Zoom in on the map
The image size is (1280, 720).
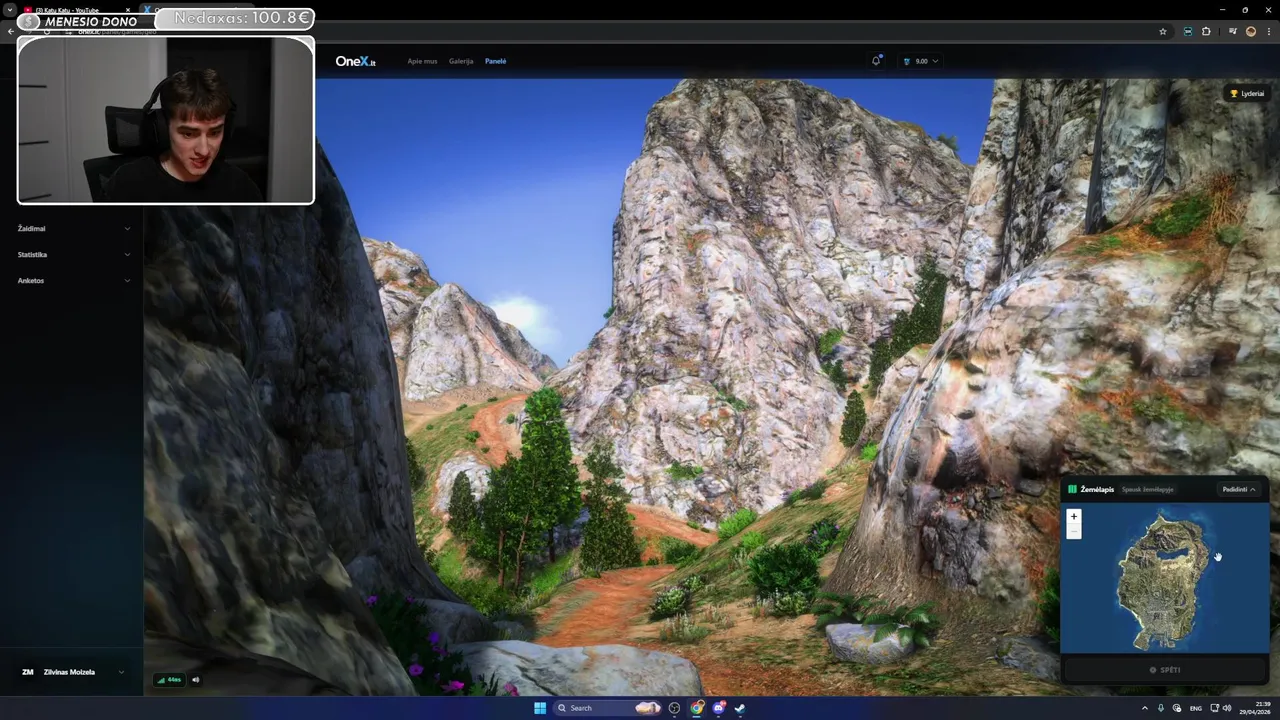click(x=1074, y=517)
